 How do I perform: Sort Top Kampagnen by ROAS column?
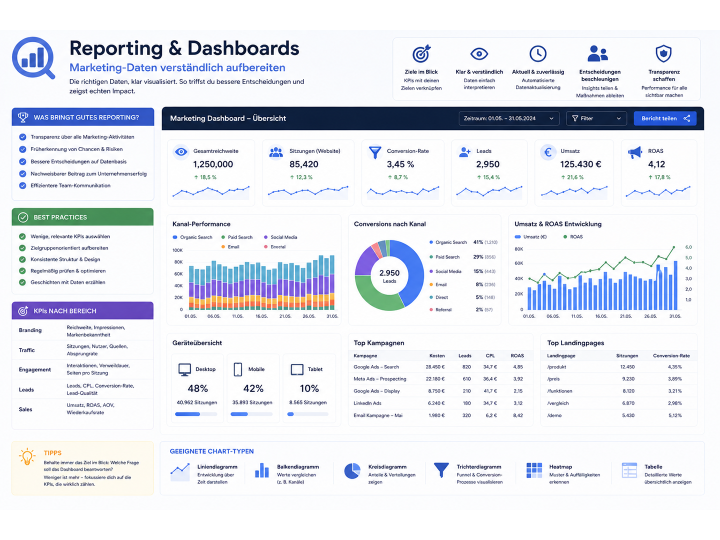[x=517, y=356]
